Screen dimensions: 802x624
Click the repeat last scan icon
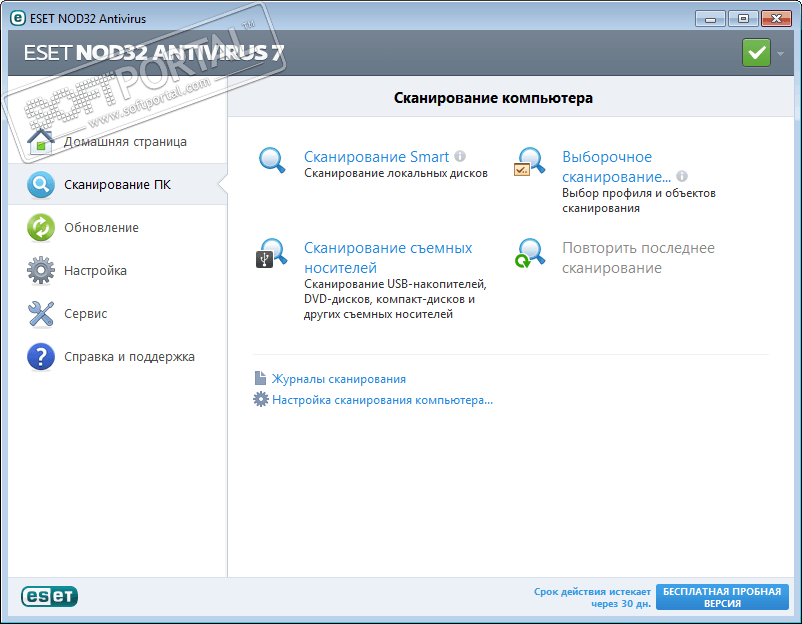click(x=529, y=253)
